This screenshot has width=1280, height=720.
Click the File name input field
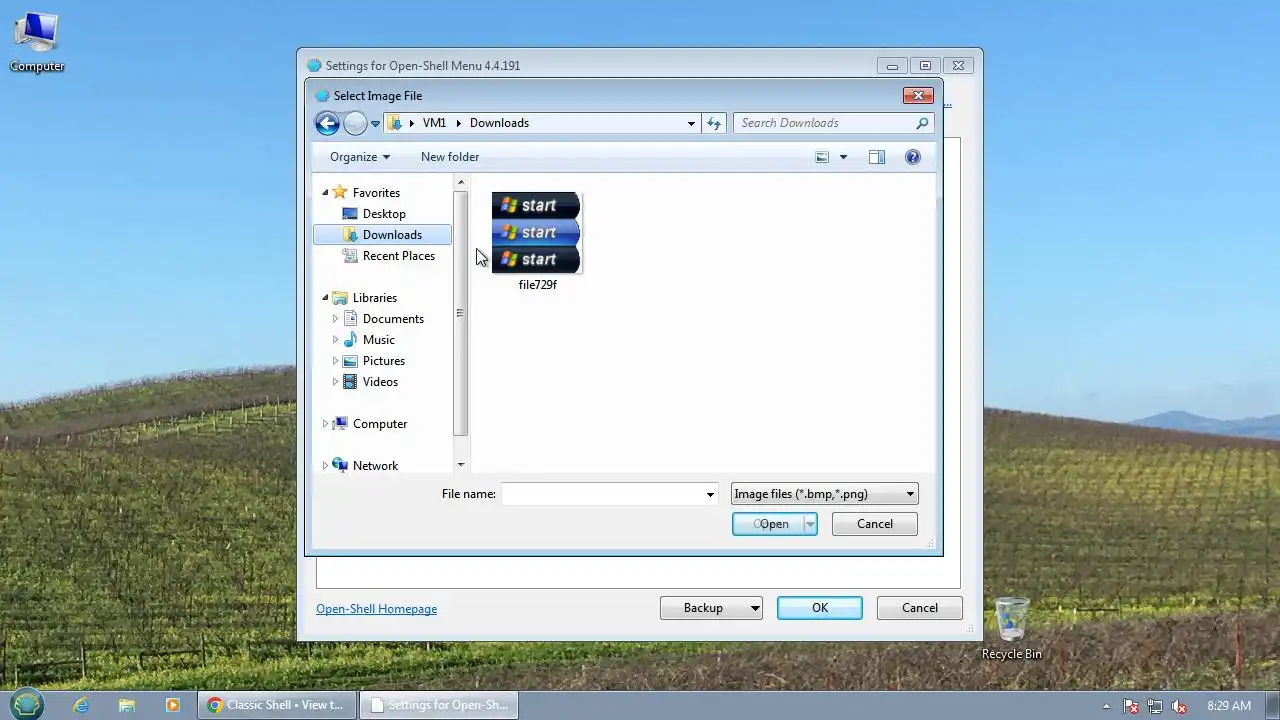click(x=603, y=494)
